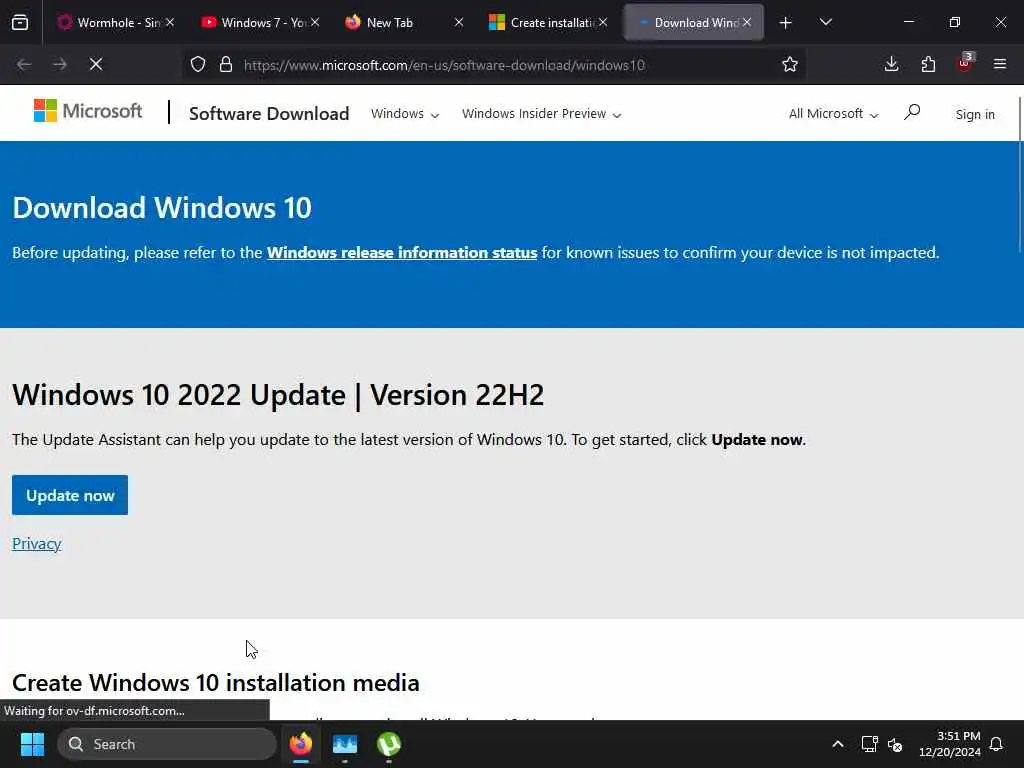This screenshot has height=768, width=1024.
Task: List all tabs dropdown arrow
Action: point(825,23)
